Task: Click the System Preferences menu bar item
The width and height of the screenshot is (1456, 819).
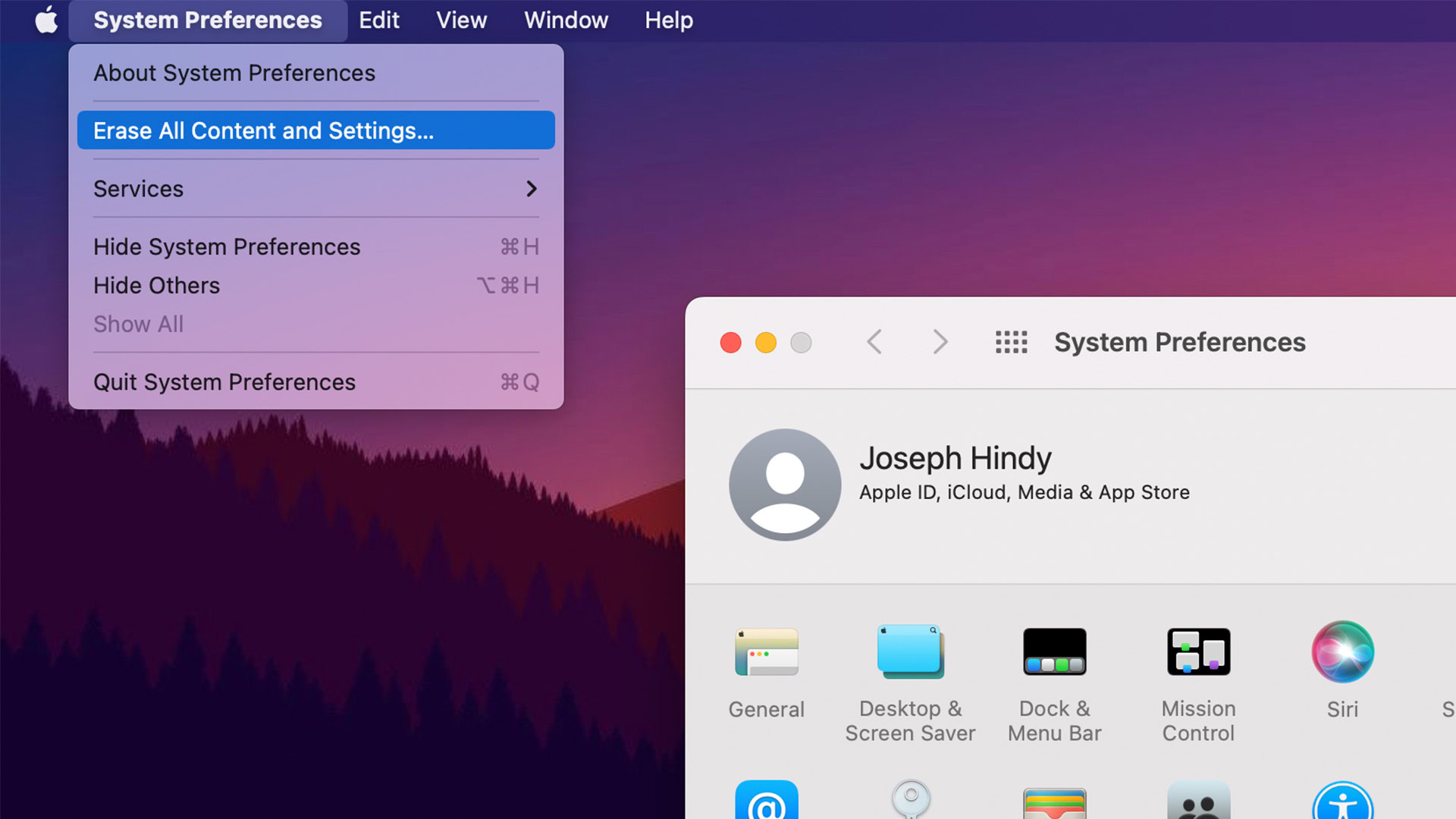Action: click(208, 20)
